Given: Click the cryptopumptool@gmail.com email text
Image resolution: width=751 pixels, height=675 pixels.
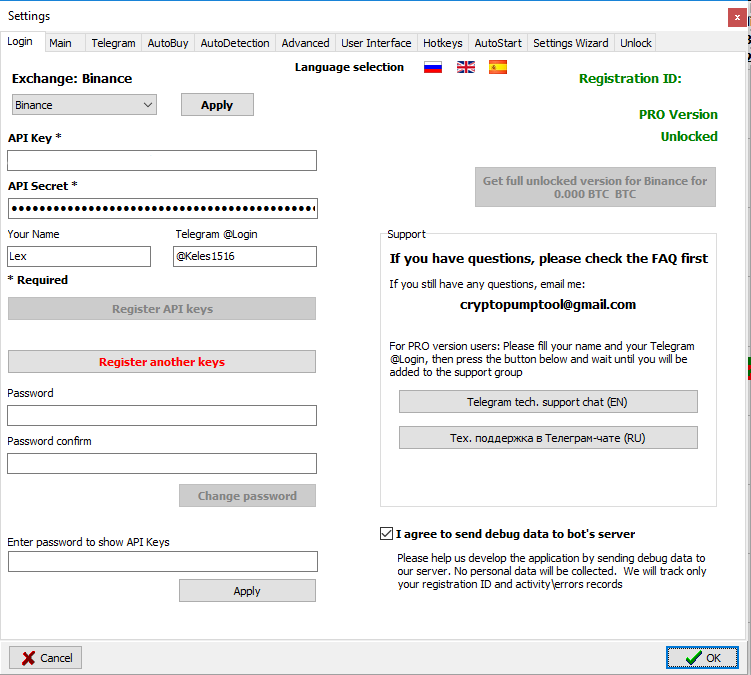Looking at the screenshot, I should point(548,305).
